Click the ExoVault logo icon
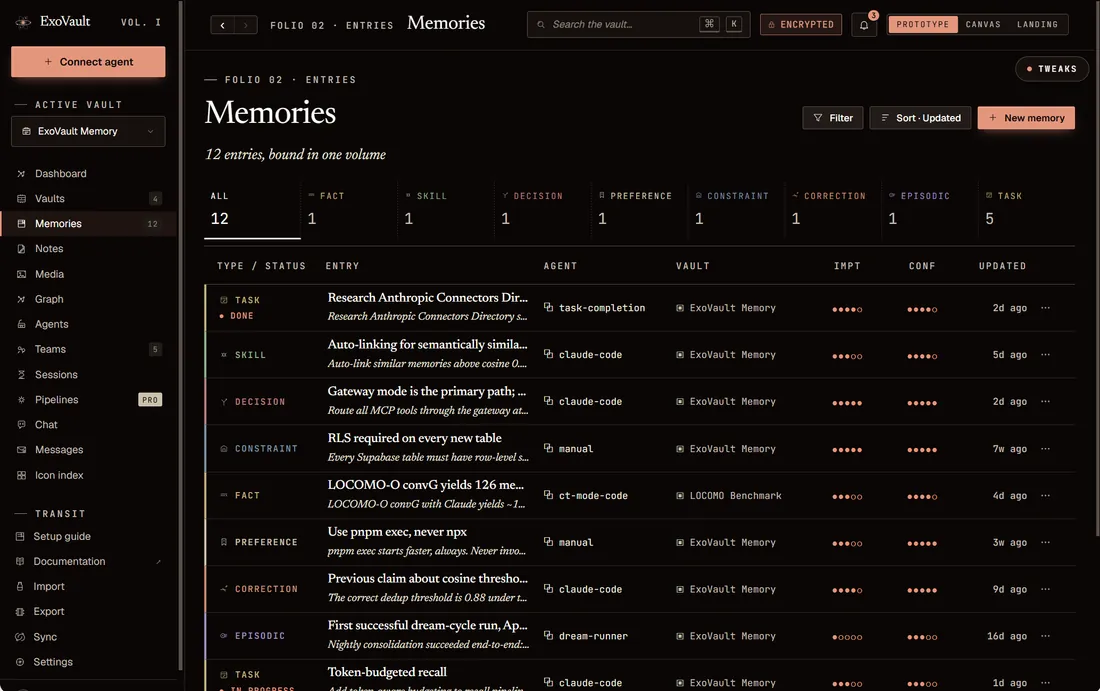Screen dimensions: 1100x691 [x=23, y=22]
